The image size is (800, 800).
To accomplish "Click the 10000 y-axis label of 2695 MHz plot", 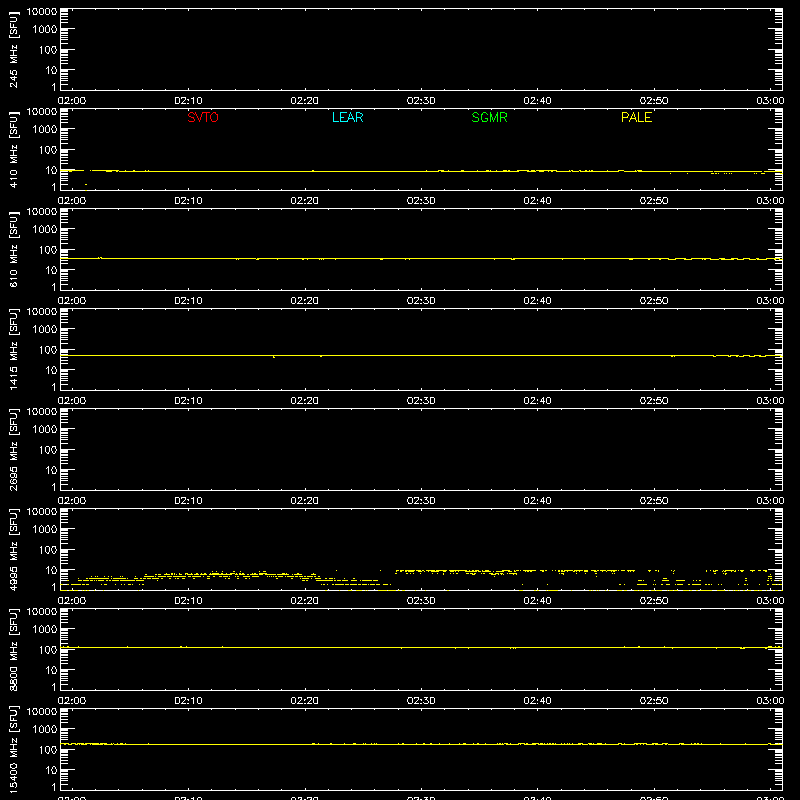I will [42, 412].
